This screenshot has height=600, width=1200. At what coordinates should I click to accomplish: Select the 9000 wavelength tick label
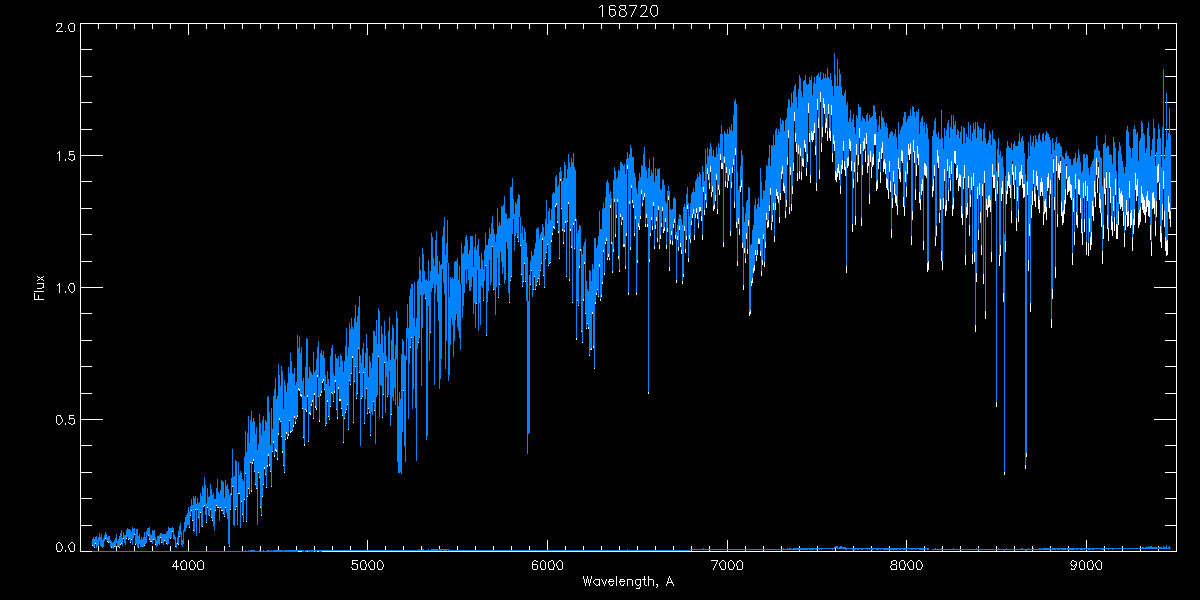point(1085,565)
